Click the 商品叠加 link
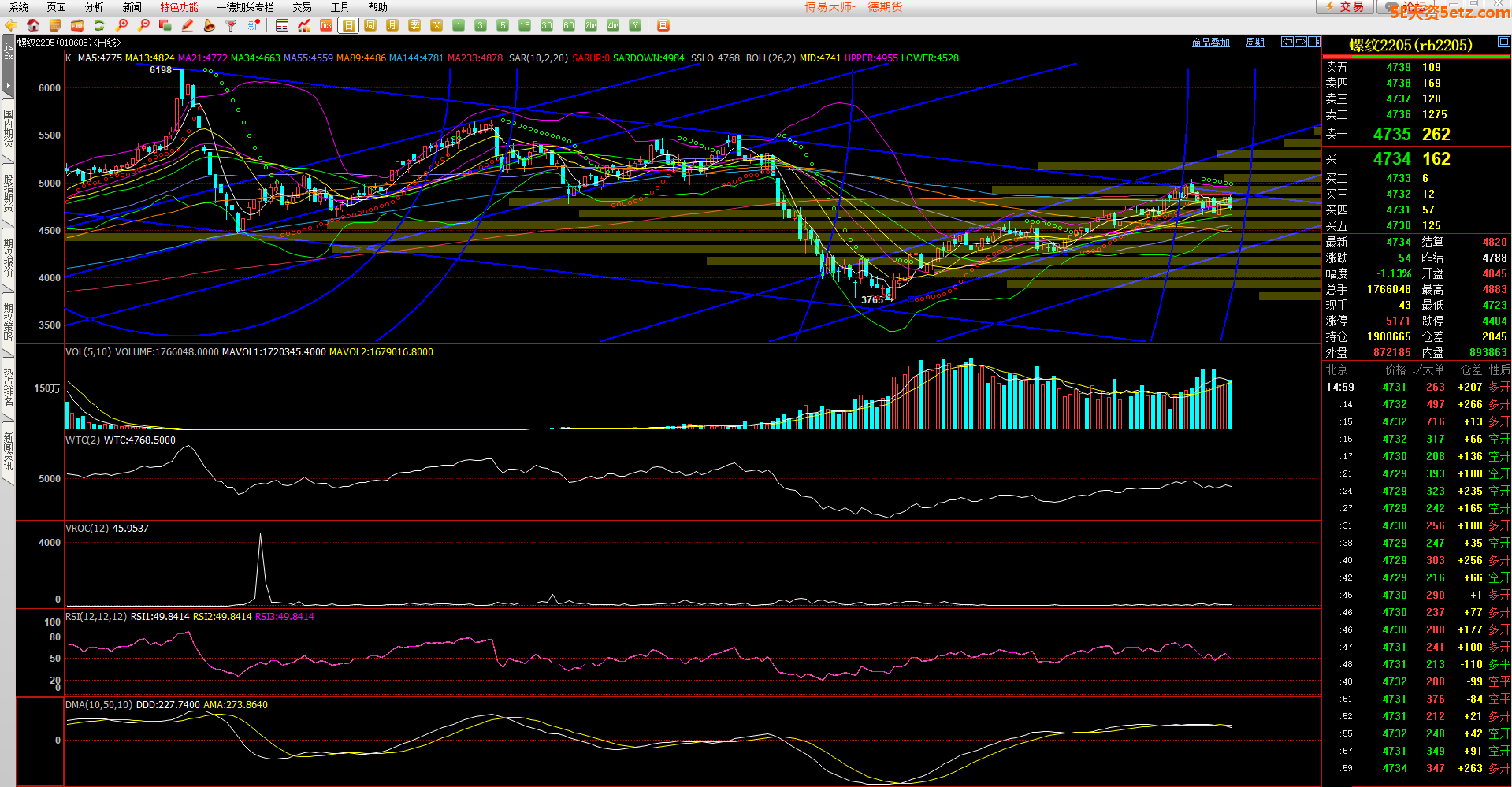The width and height of the screenshot is (1512, 787). 1210,43
